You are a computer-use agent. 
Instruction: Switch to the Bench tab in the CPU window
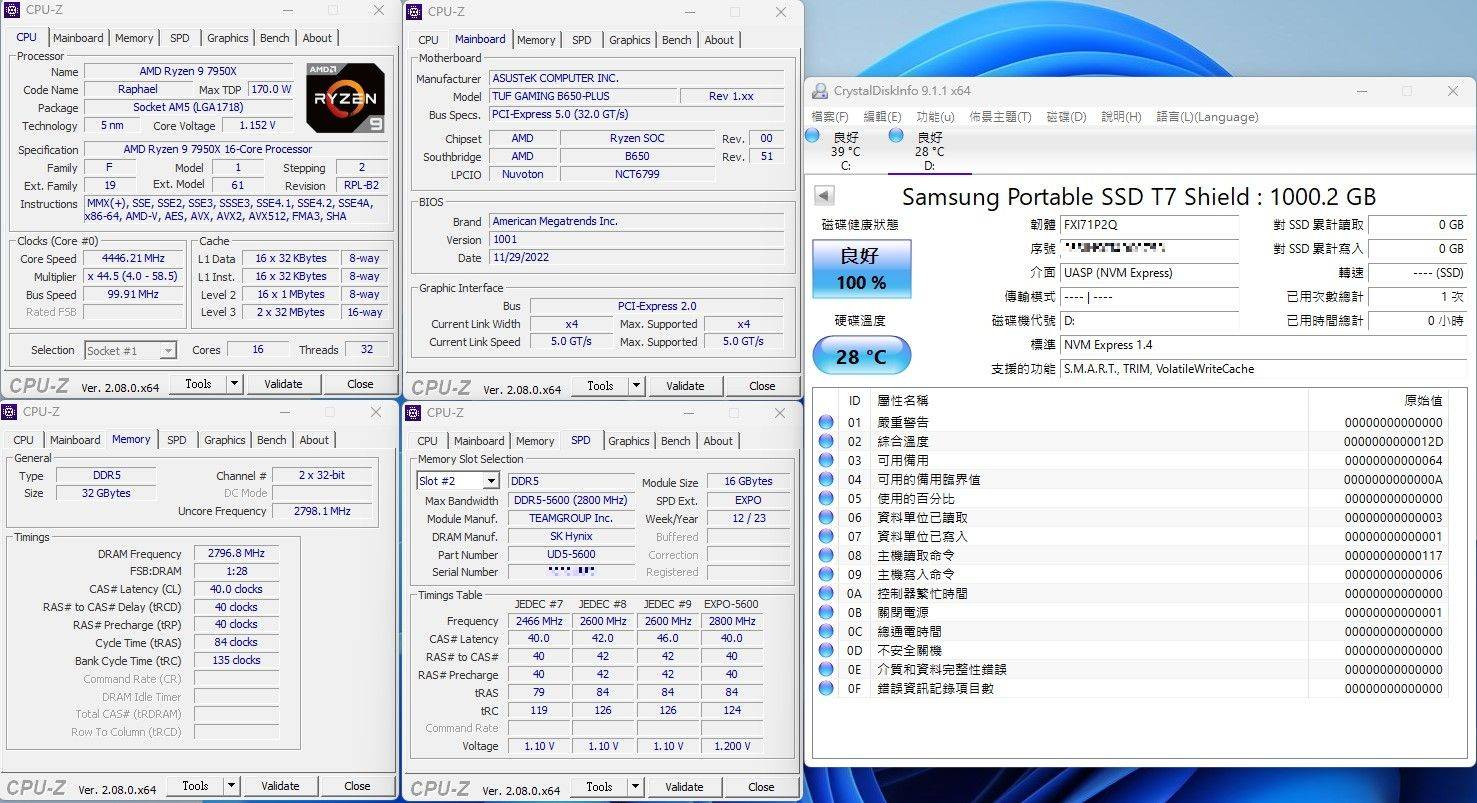274,37
